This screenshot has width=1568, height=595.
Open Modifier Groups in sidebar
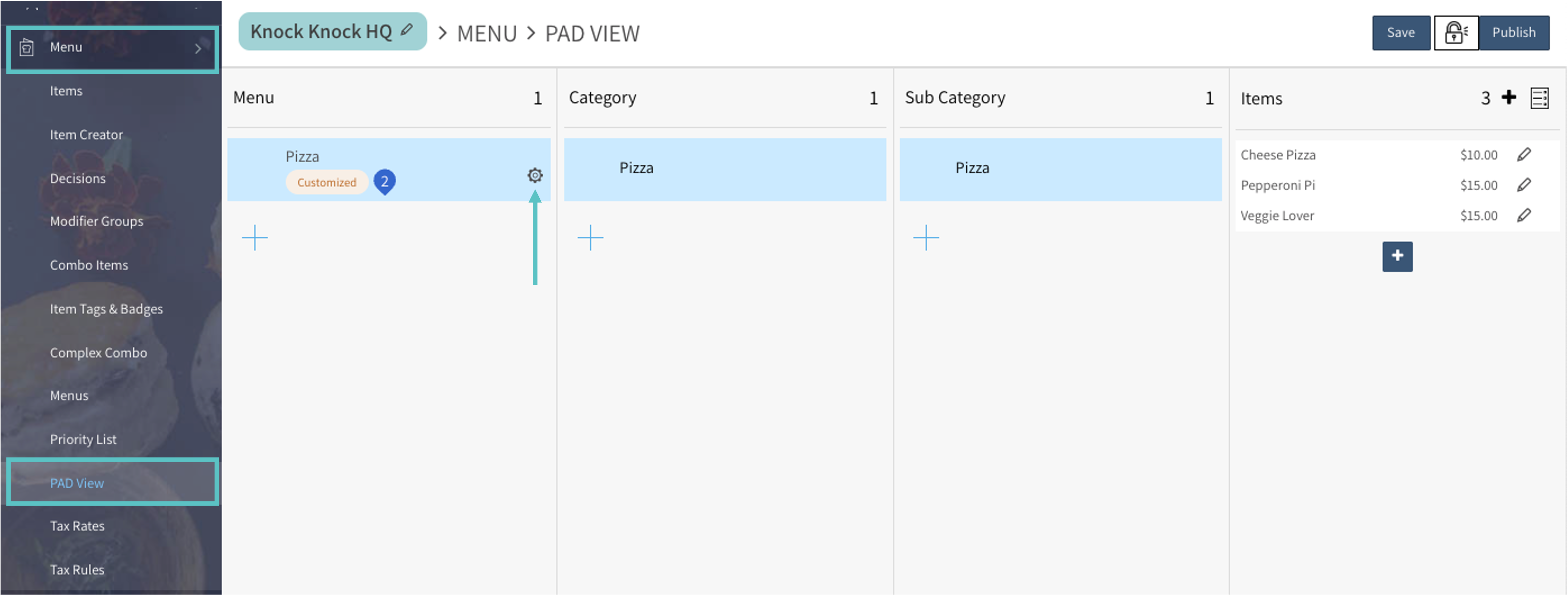(x=97, y=221)
